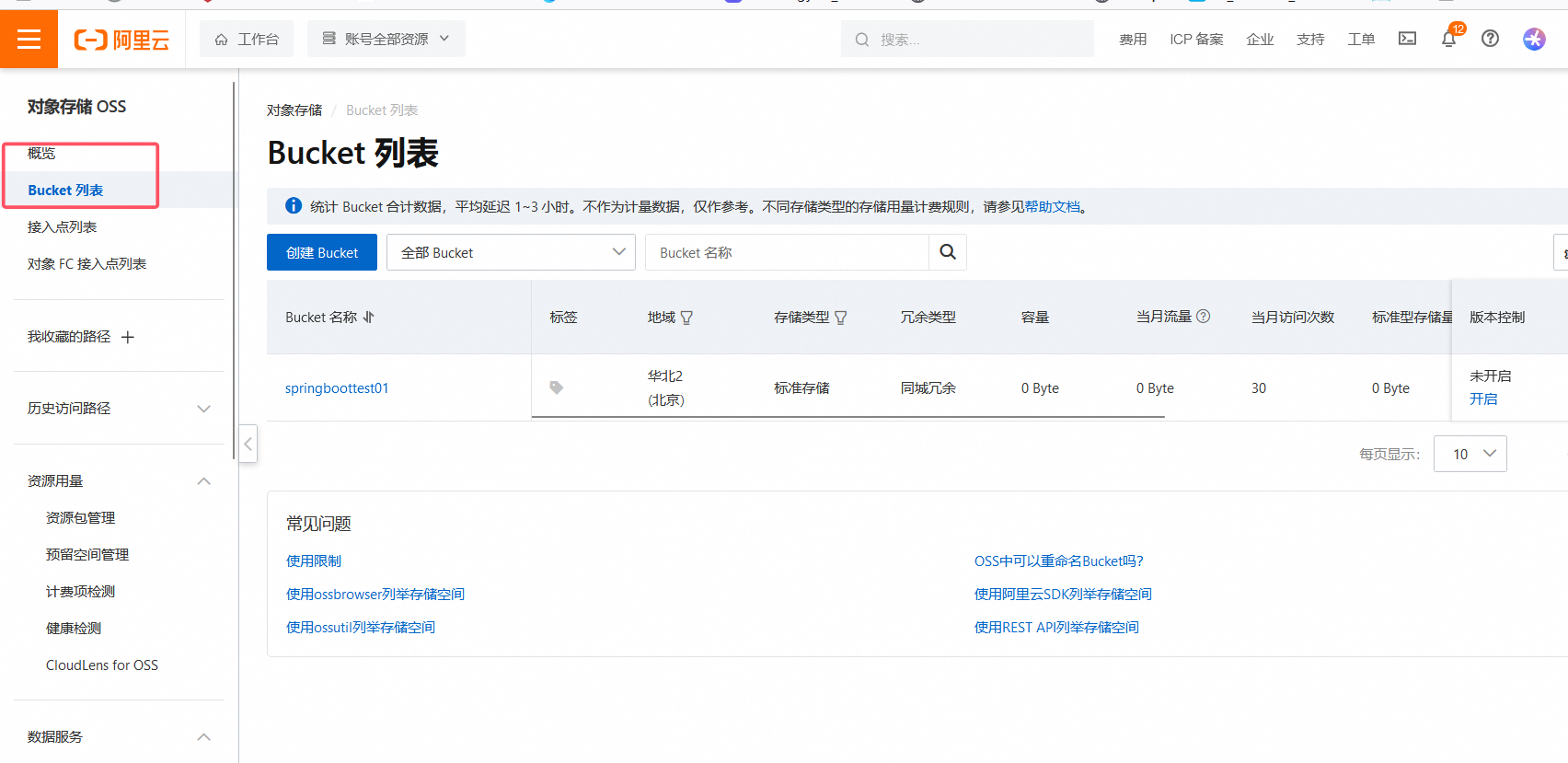Add a favorite path with plus icon
This screenshot has width=1568, height=763.
128,337
